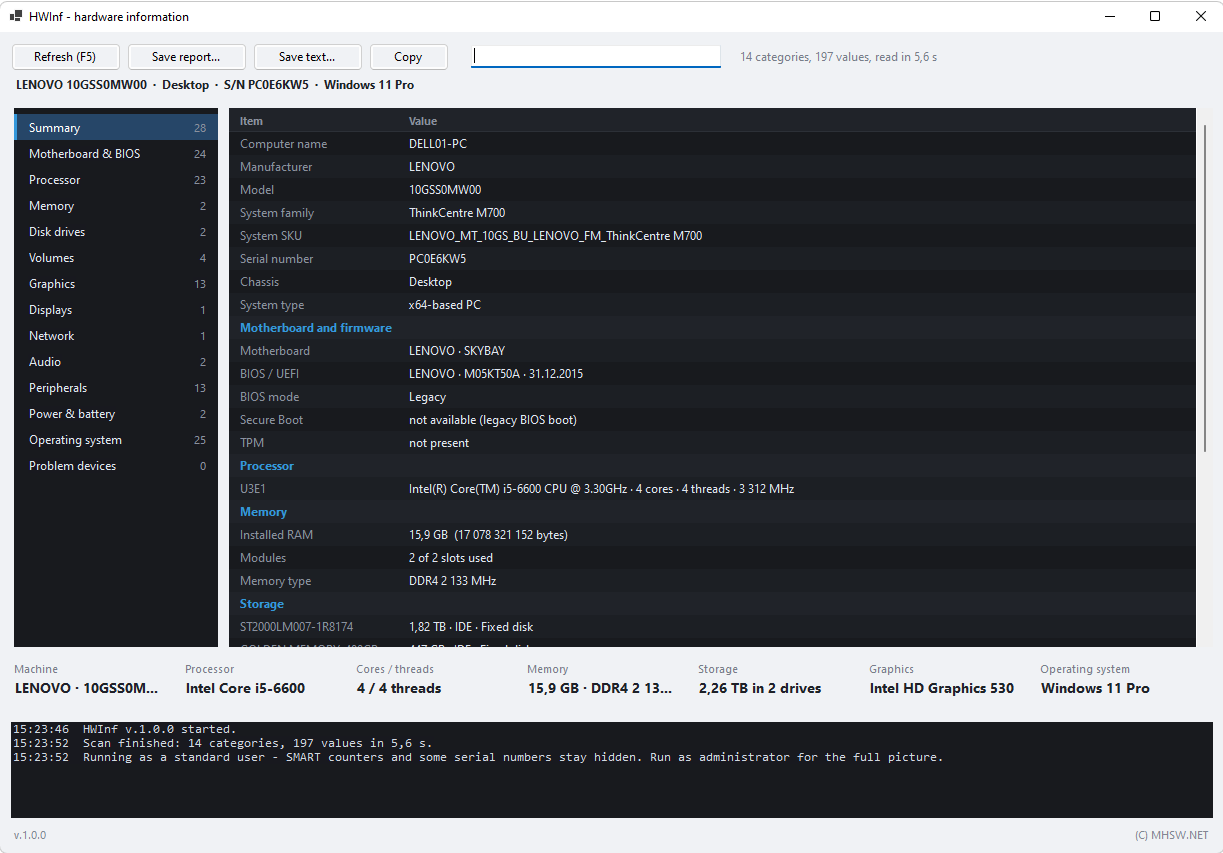Copy the values using the Copy button
The width and height of the screenshot is (1223, 853).
[408, 57]
